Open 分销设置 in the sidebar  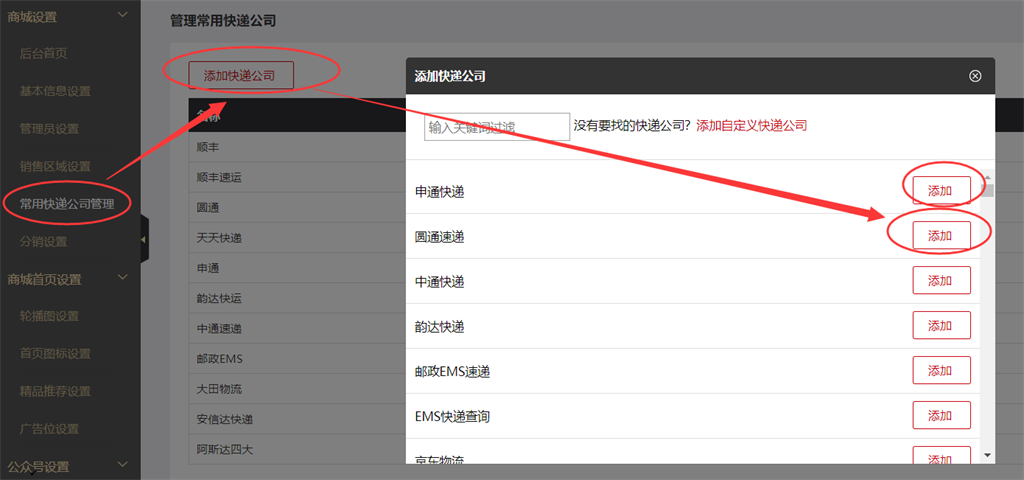43,242
